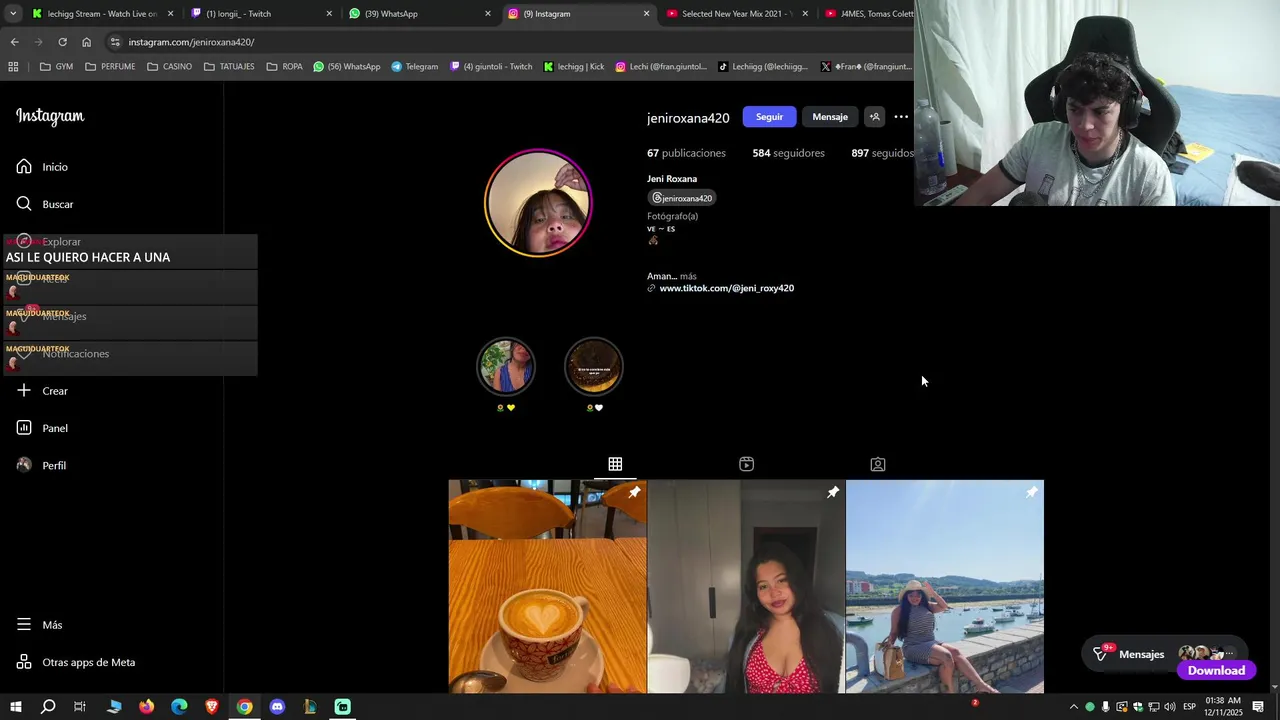
Task: Show hidden system tray icons
Action: tap(1074, 707)
